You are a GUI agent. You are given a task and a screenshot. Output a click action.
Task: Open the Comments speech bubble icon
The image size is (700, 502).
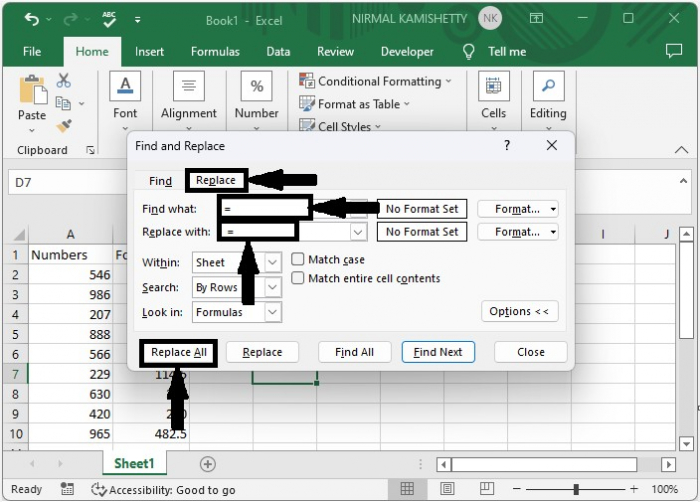pyautogui.click(x=674, y=51)
